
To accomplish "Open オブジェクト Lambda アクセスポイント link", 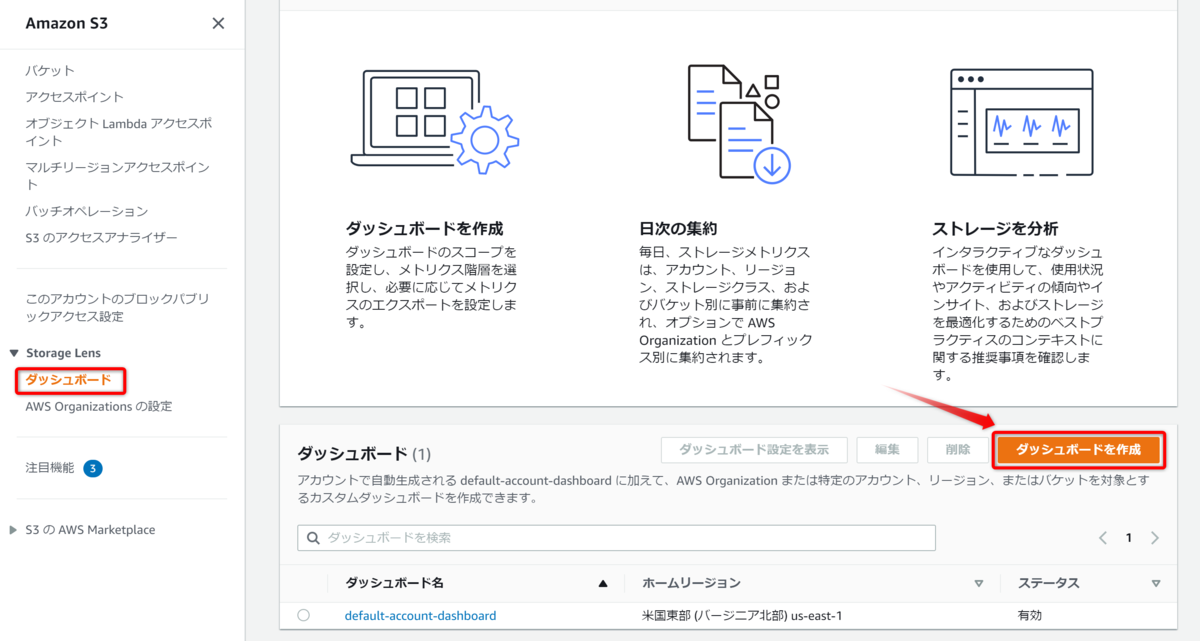I will [118, 132].
